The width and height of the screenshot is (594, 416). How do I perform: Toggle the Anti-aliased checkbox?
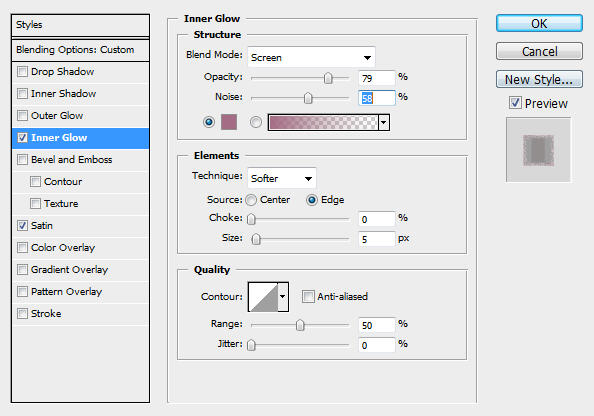click(x=308, y=296)
